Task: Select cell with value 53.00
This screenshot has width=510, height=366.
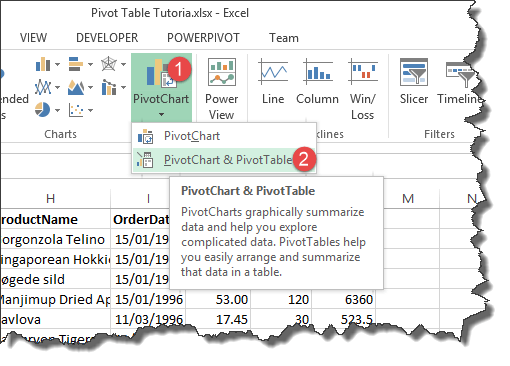Action: point(218,299)
